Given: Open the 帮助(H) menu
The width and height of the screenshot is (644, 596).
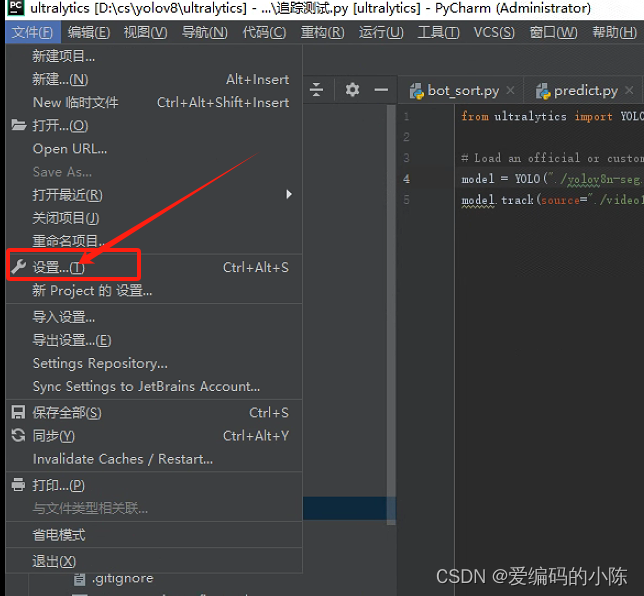Looking at the screenshot, I should [614, 32].
